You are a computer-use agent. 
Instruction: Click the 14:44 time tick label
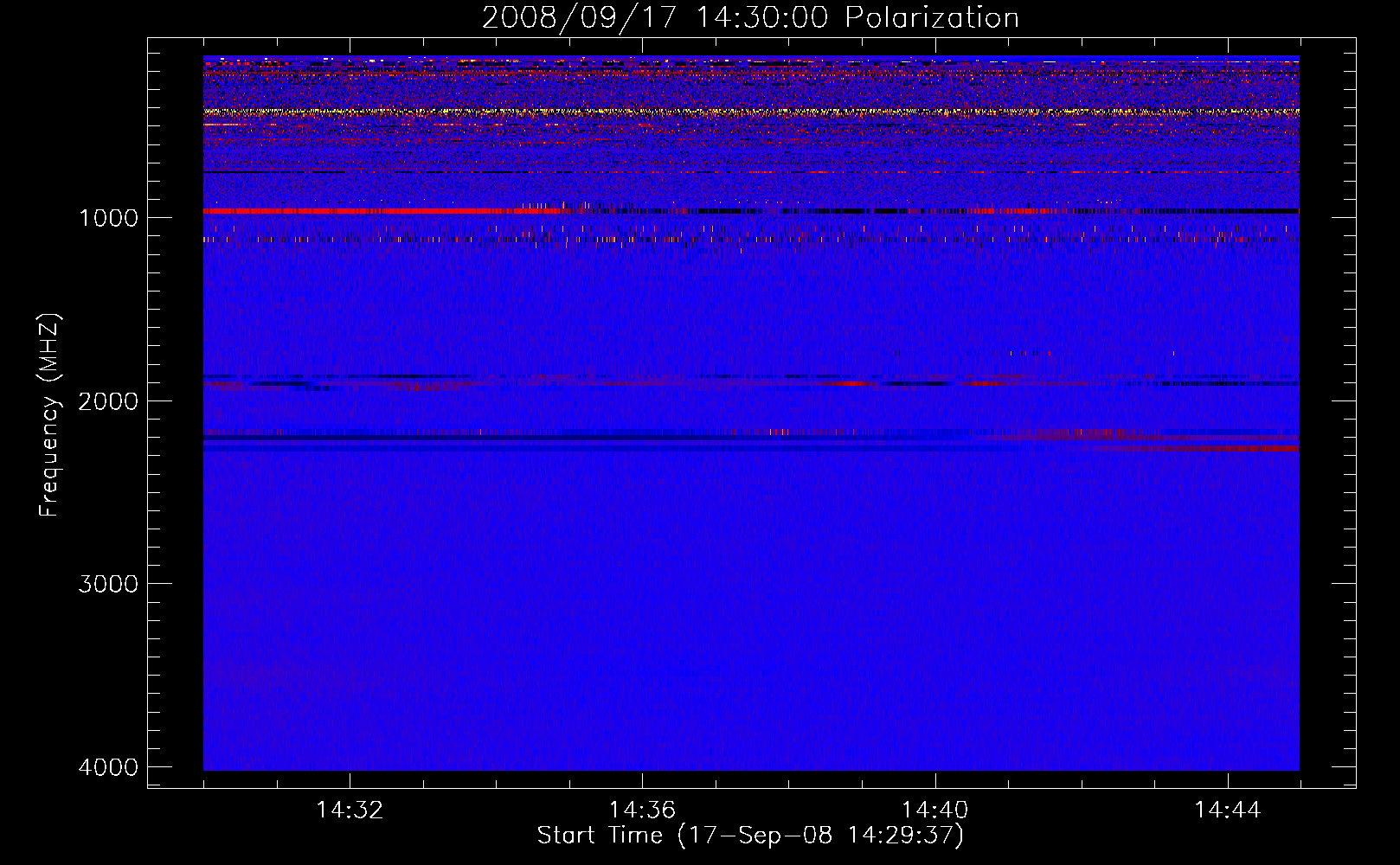[x=1228, y=811]
